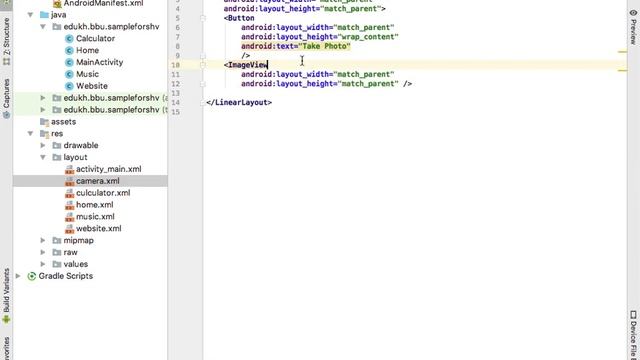The width and height of the screenshot is (640, 360).
Task: Click the Calculator class icon
Action: pyautogui.click(x=69, y=38)
